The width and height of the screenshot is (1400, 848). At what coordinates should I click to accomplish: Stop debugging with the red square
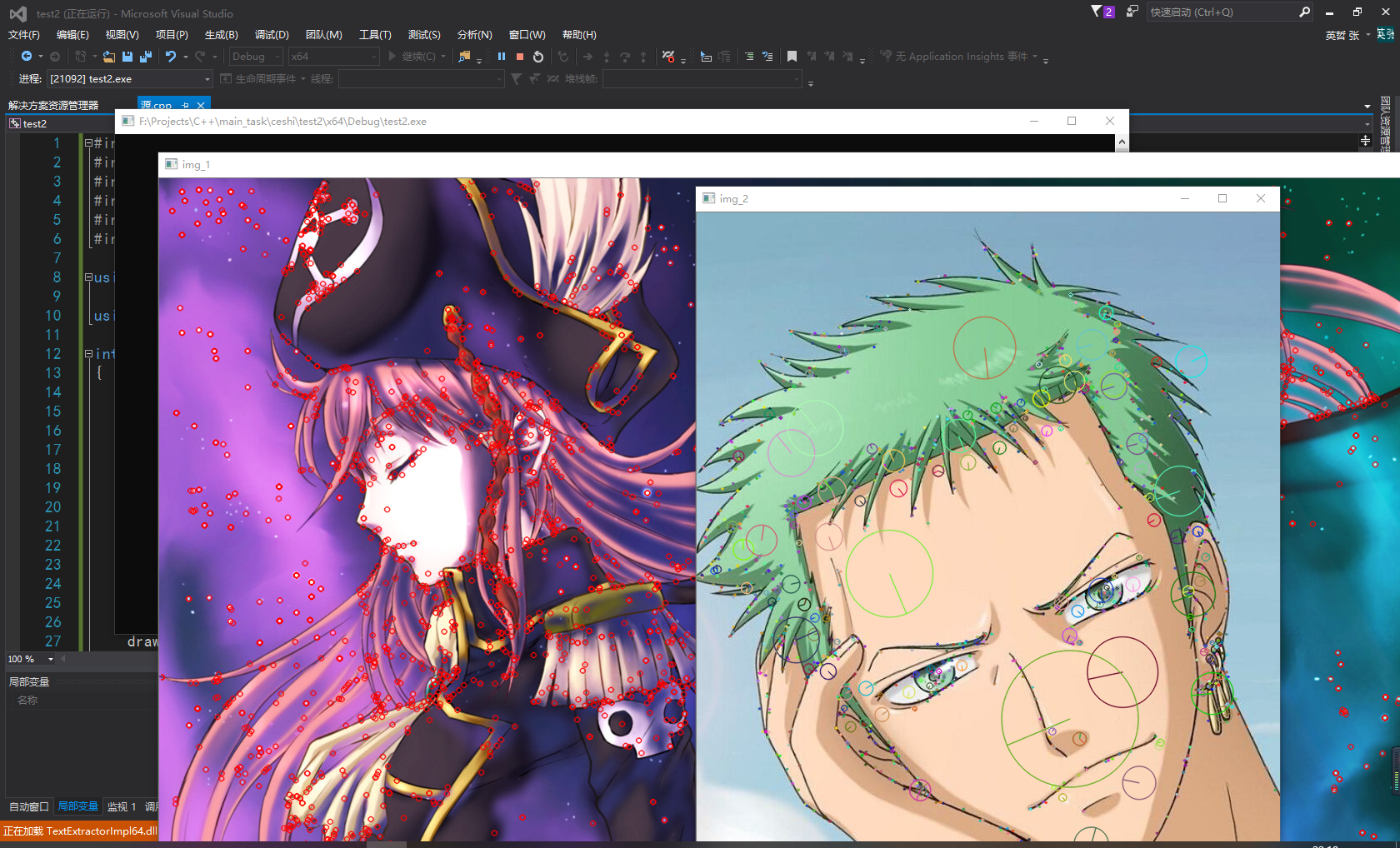pyautogui.click(x=520, y=56)
